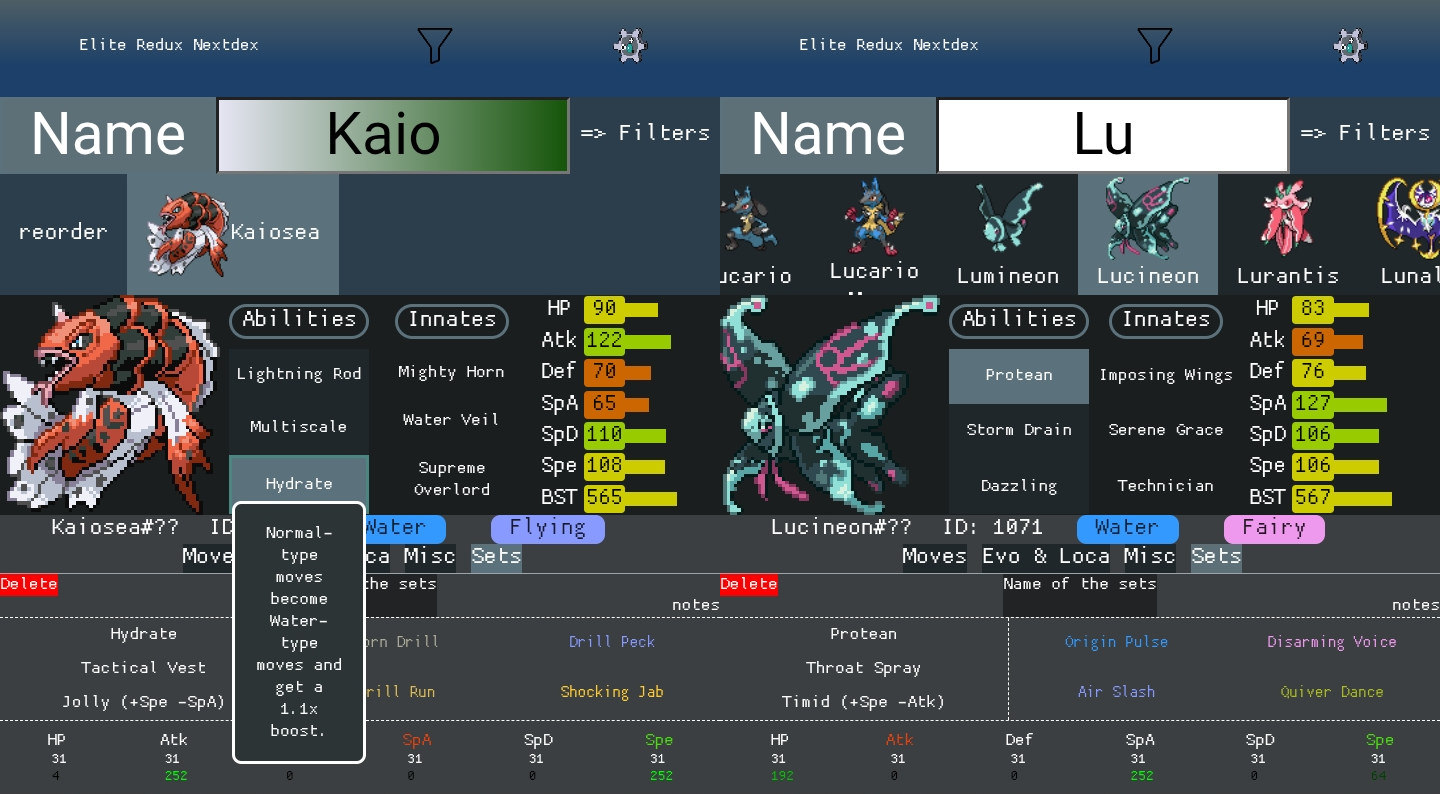
Task: Click the filter funnel icon in left header
Action: click(x=434, y=45)
